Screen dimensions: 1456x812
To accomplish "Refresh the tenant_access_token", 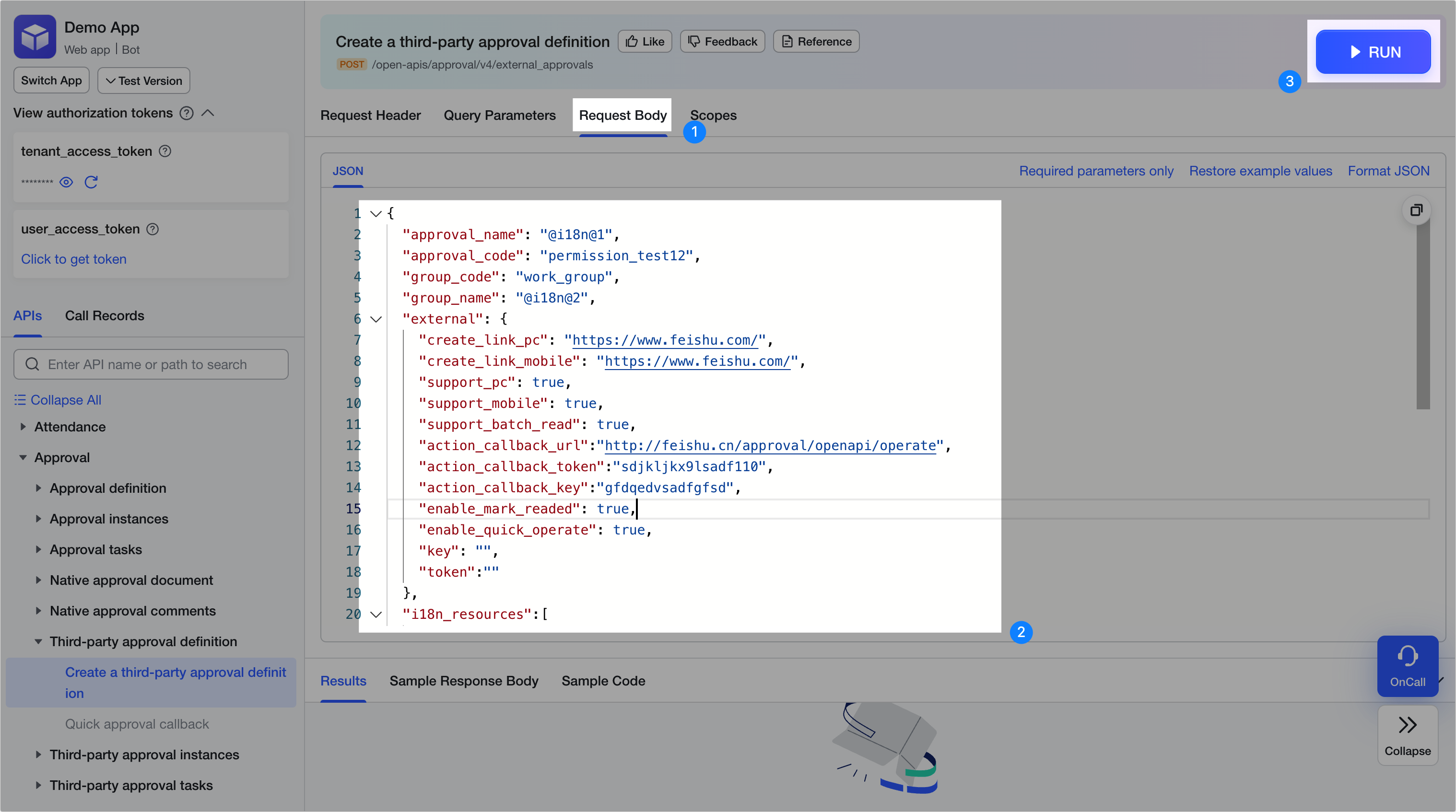I will tap(91, 182).
